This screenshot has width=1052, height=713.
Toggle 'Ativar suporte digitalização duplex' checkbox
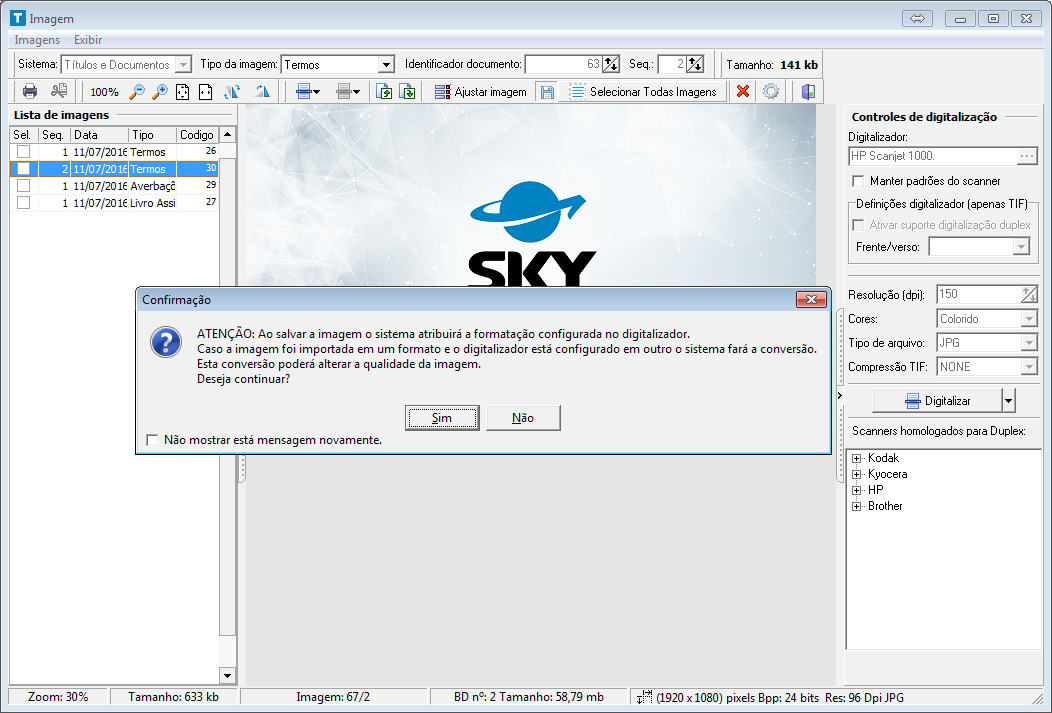857,225
